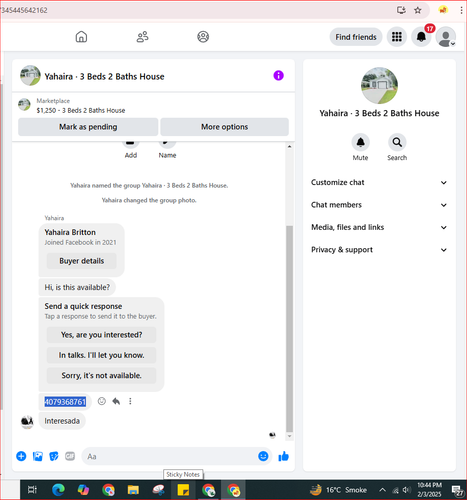Click the message input field Aa
This screenshot has width=467, height=500.
(170, 456)
